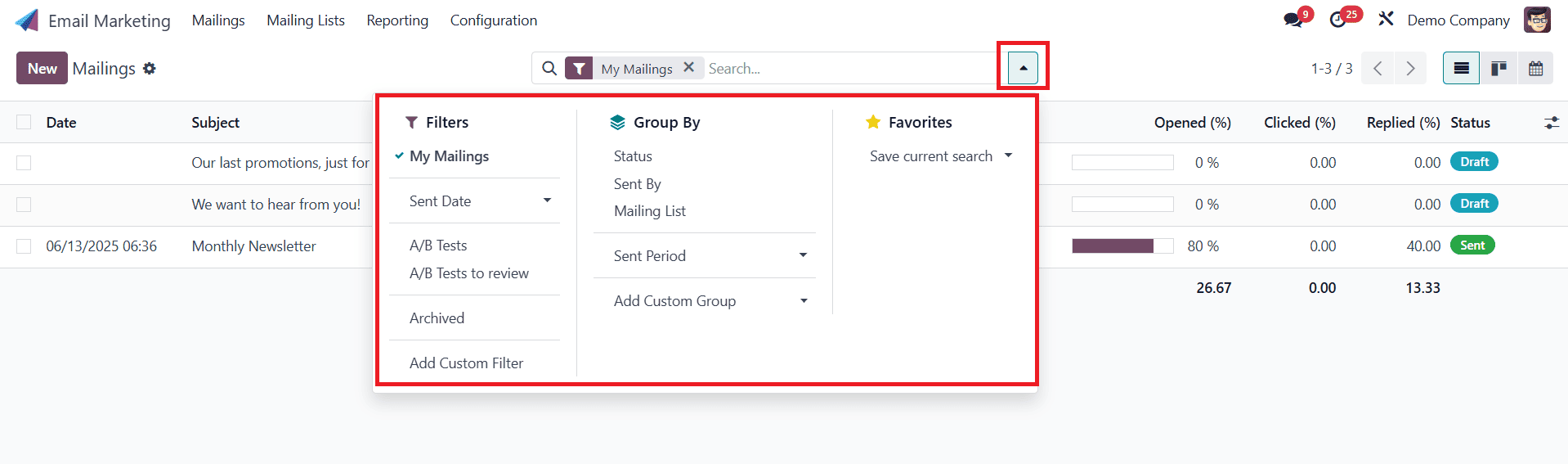The width and height of the screenshot is (1568, 464).
Task: Click the 40.00 replied value
Action: point(1423,246)
